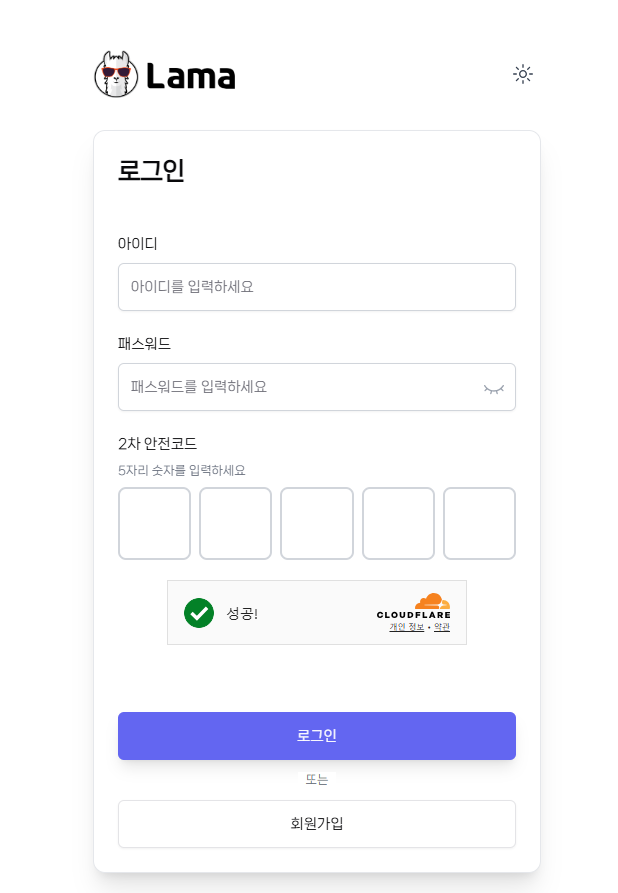618x893 pixels.
Task: Click the green success checkmark icon
Action: pyautogui.click(x=199, y=613)
